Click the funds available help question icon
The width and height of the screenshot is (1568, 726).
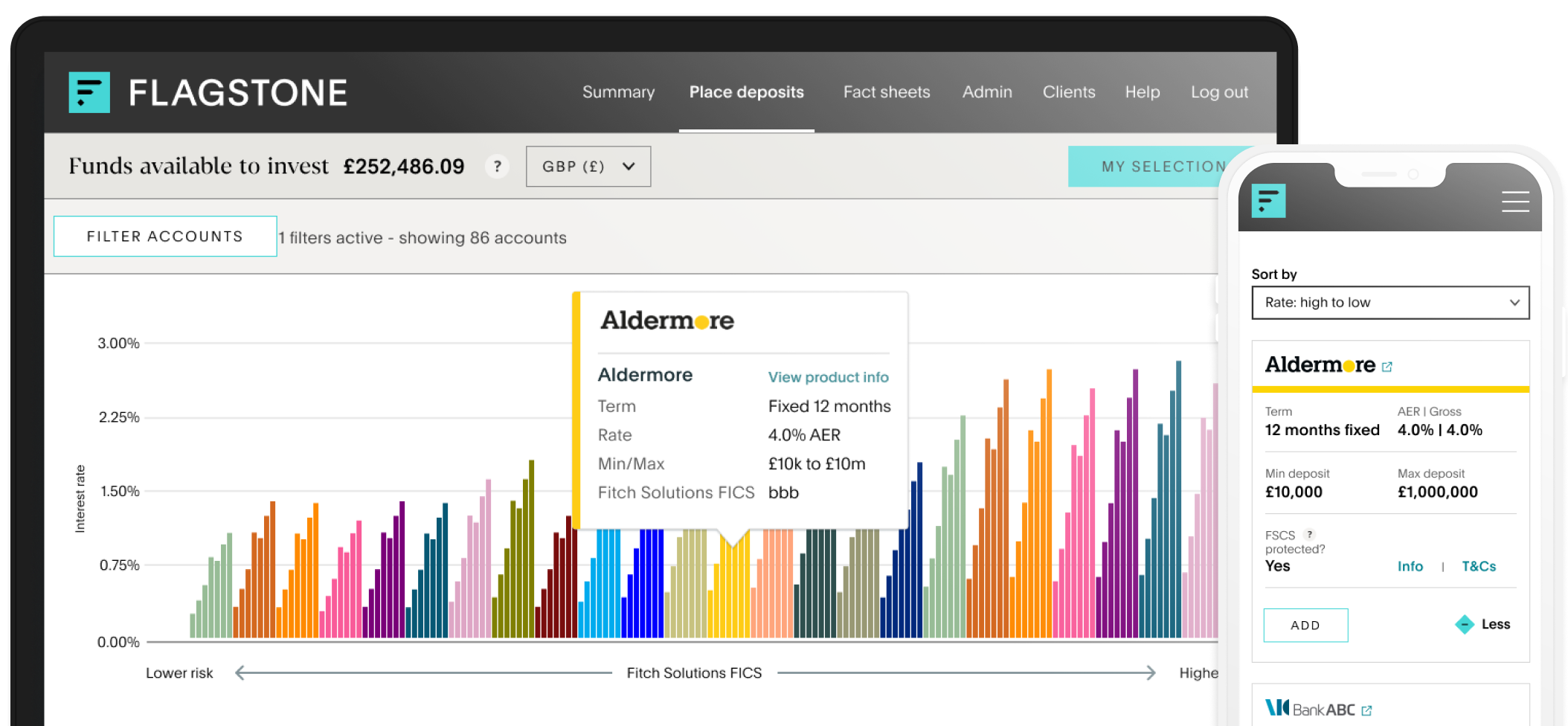[497, 166]
